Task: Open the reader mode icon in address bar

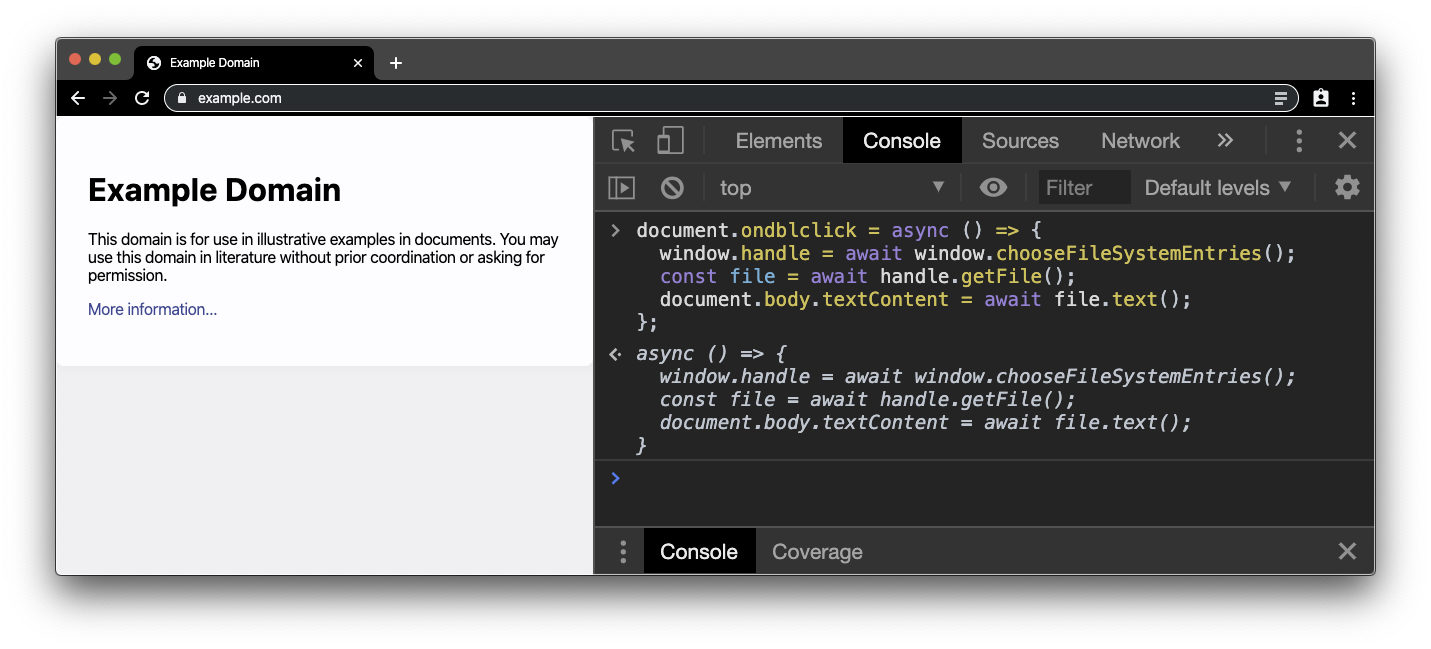Action: (1280, 98)
